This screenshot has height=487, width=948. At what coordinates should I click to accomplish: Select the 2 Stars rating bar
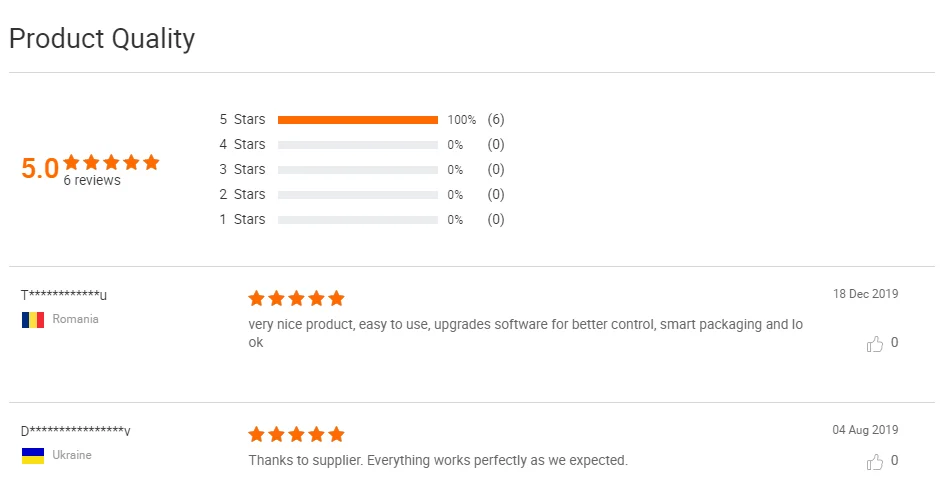[x=357, y=195]
